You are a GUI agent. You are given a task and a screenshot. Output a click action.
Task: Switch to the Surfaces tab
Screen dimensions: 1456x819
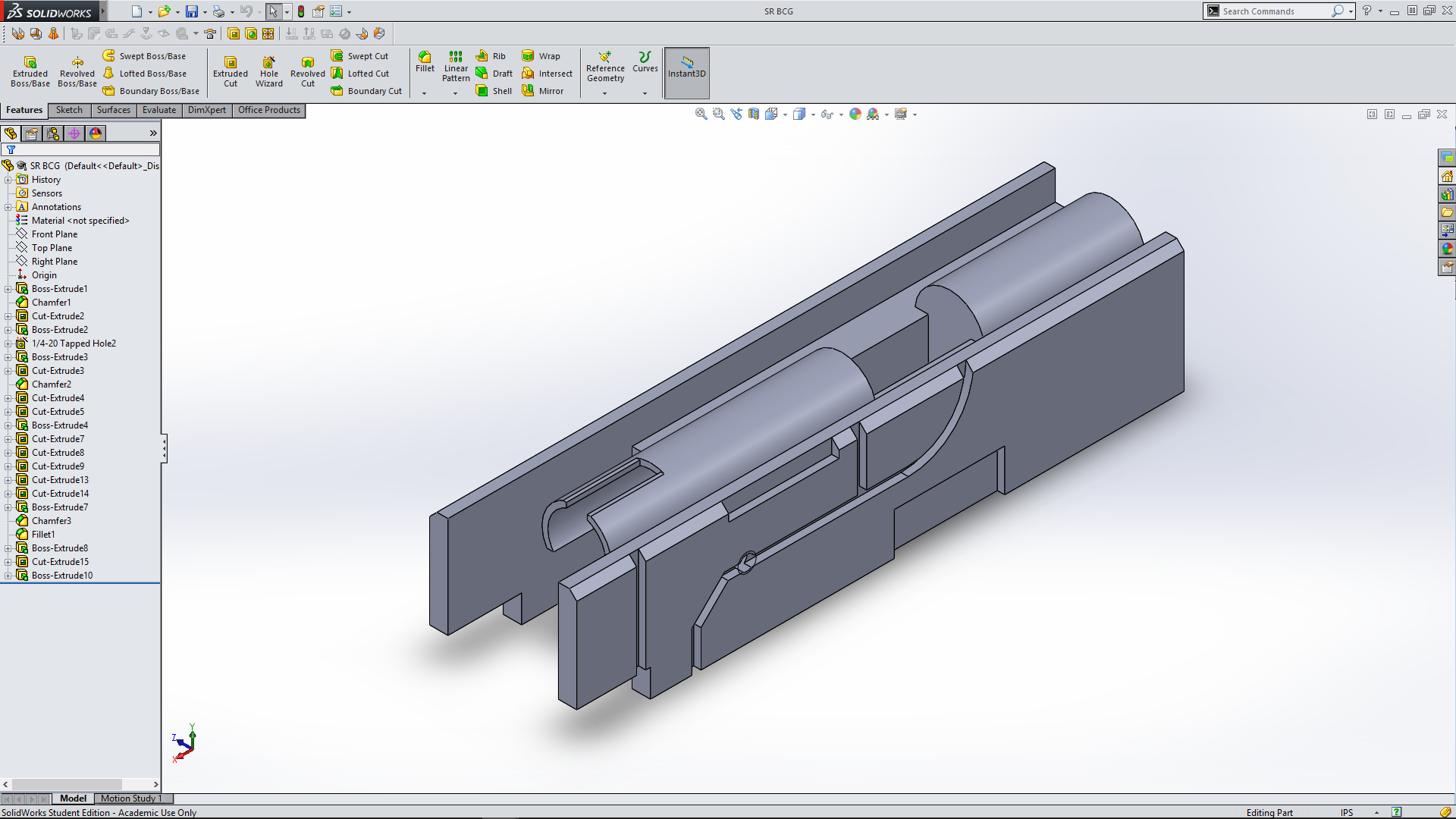click(x=114, y=110)
